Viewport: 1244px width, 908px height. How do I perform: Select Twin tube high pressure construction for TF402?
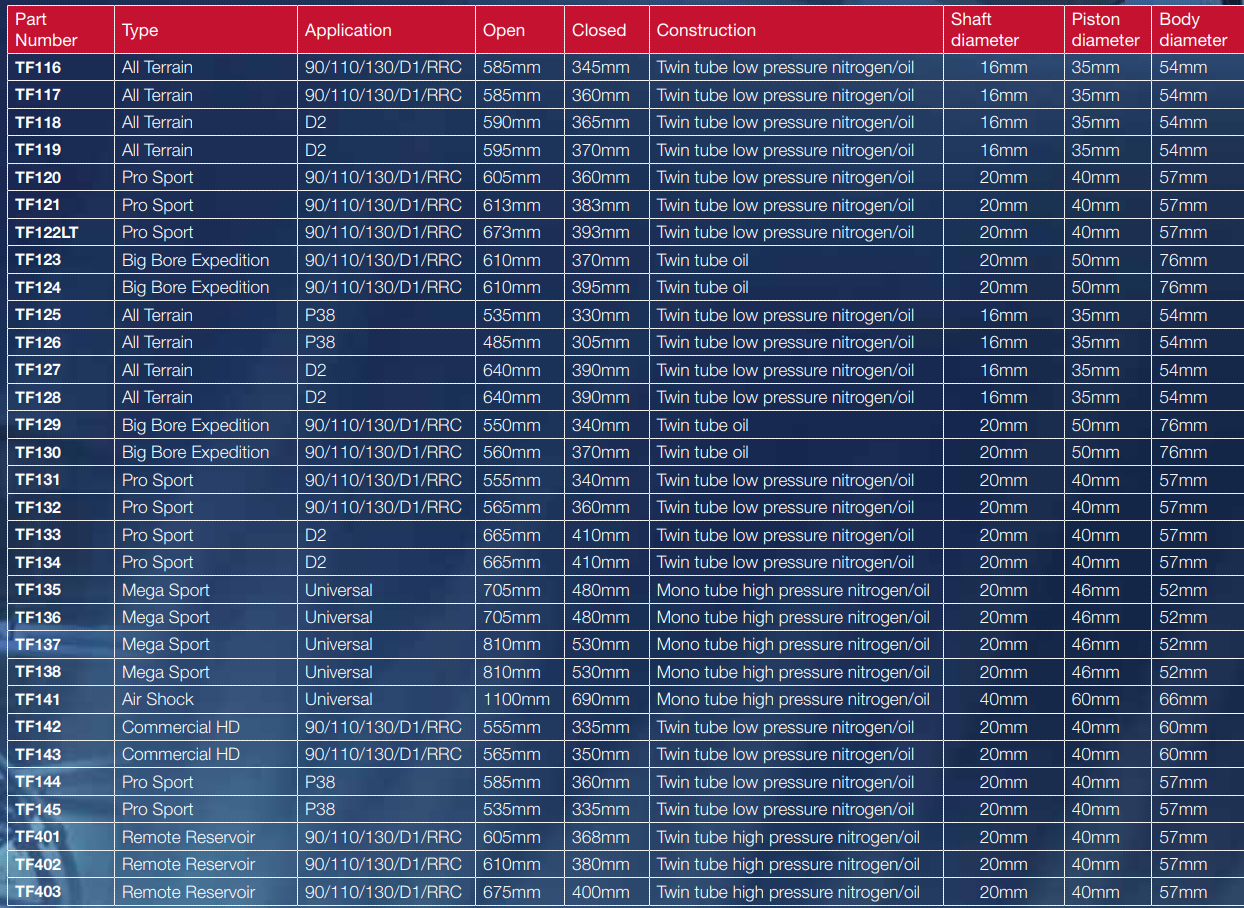click(788, 865)
